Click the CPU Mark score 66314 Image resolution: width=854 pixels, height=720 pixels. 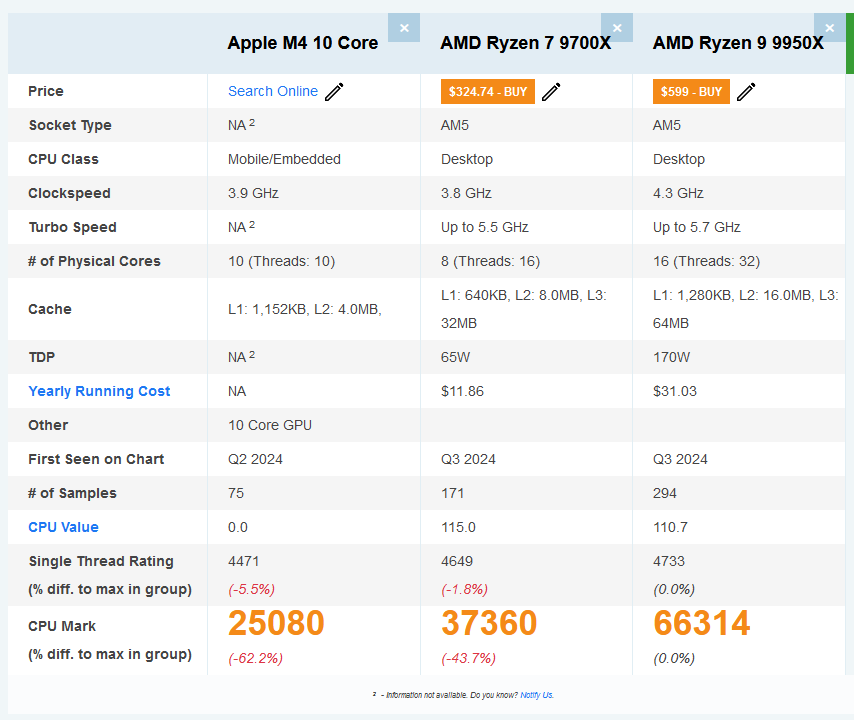(701, 623)
